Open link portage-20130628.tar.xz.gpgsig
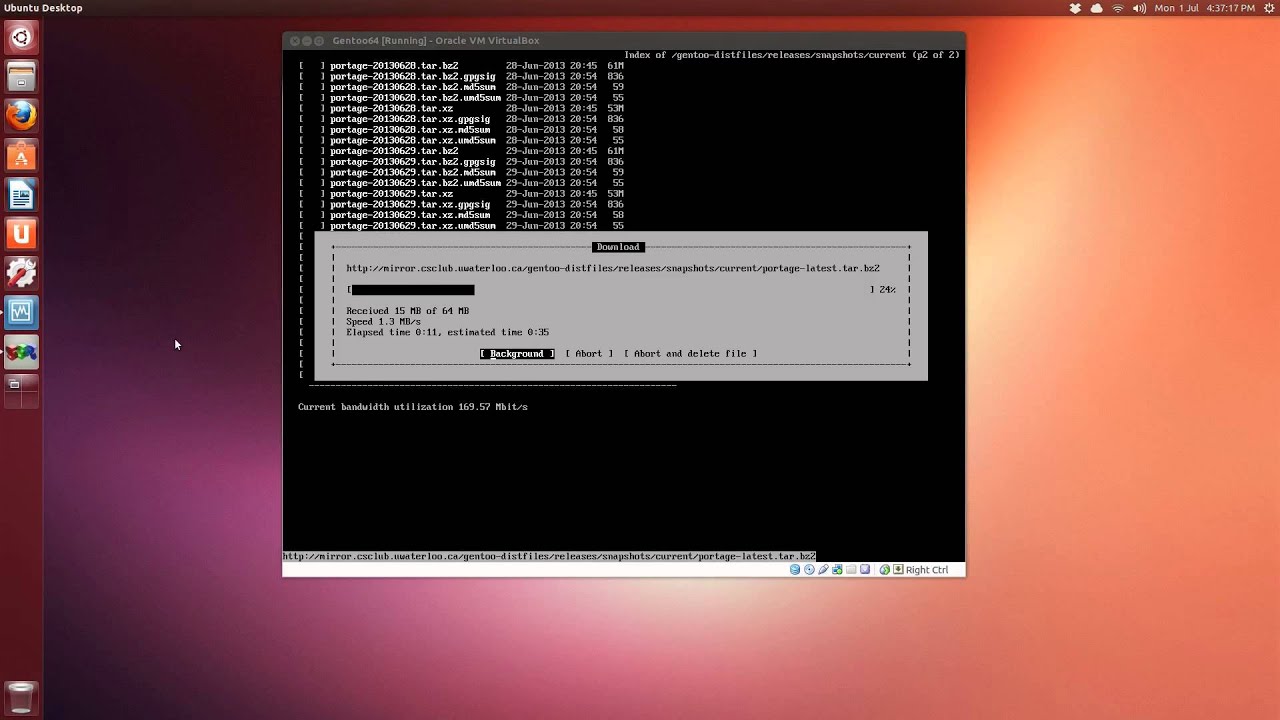 (410, 119)
